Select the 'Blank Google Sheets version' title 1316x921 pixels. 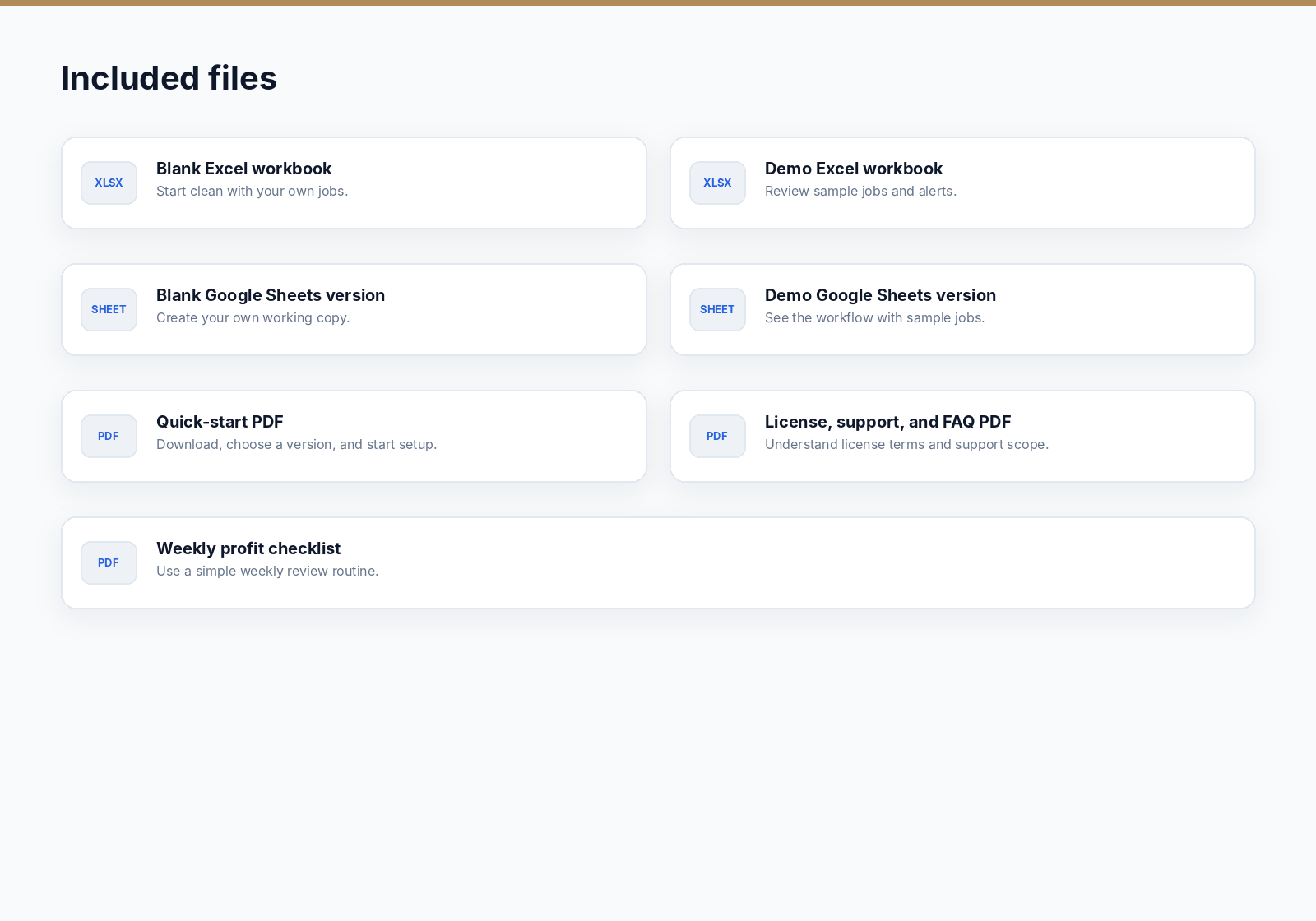271,295
